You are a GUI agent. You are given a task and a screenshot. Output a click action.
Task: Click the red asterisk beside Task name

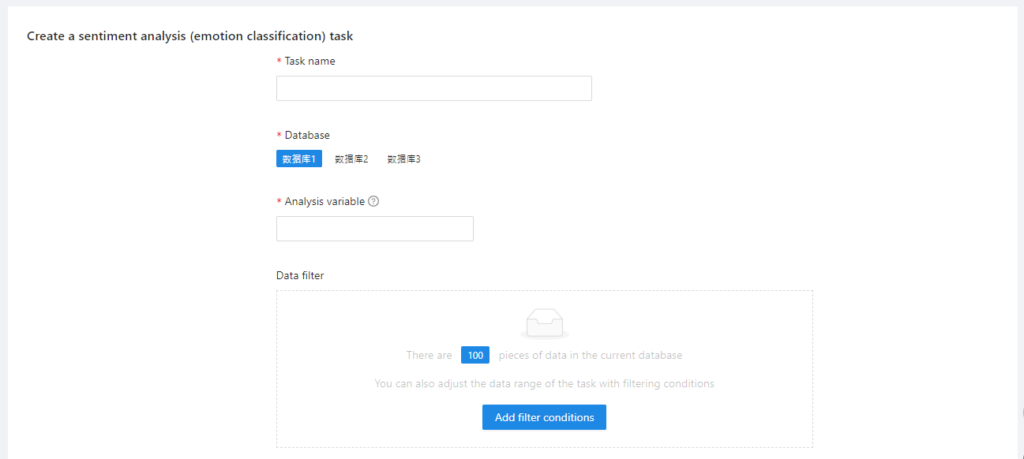click(x=279, y=61)
